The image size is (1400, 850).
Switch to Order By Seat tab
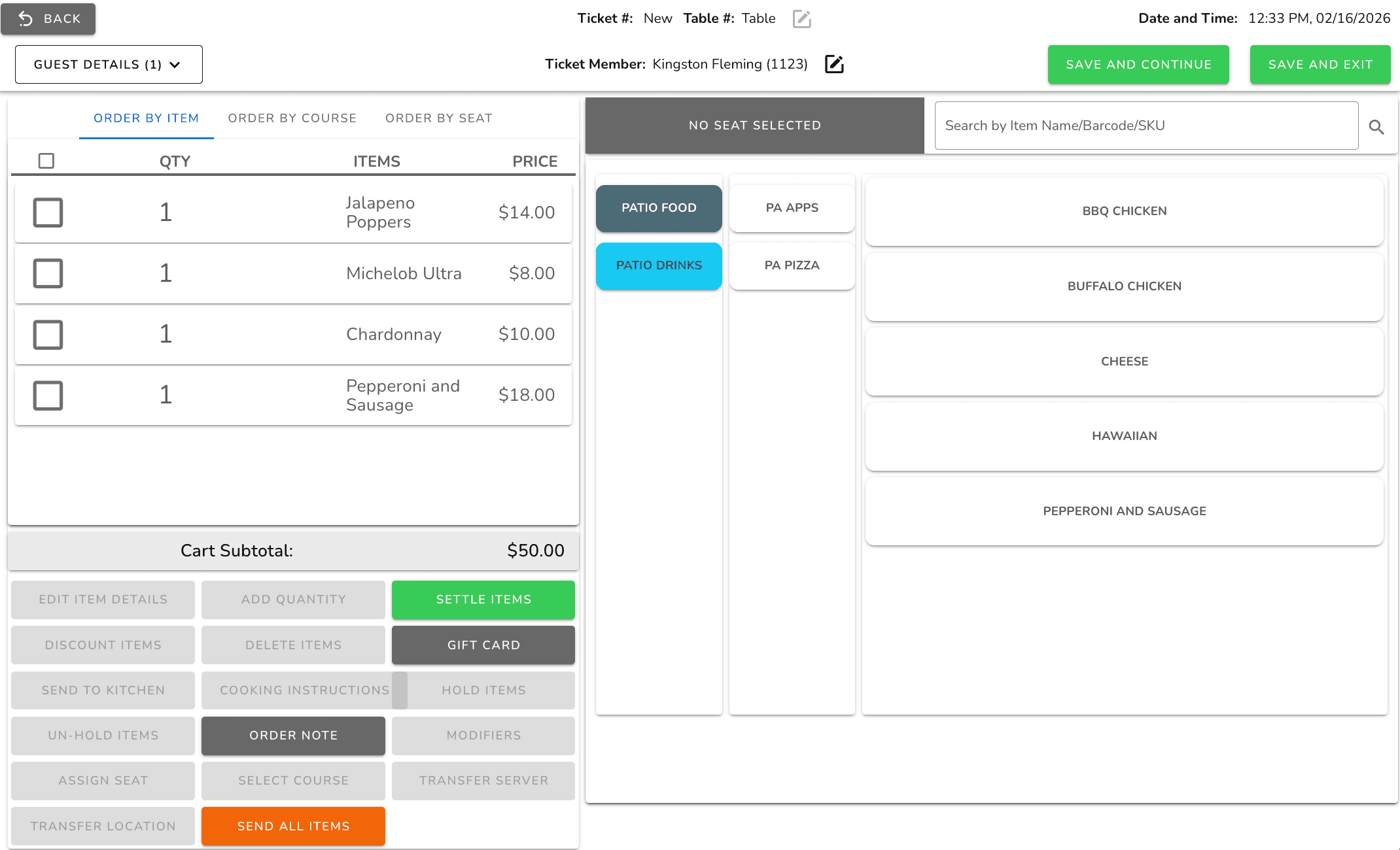[x=438, y=118]
